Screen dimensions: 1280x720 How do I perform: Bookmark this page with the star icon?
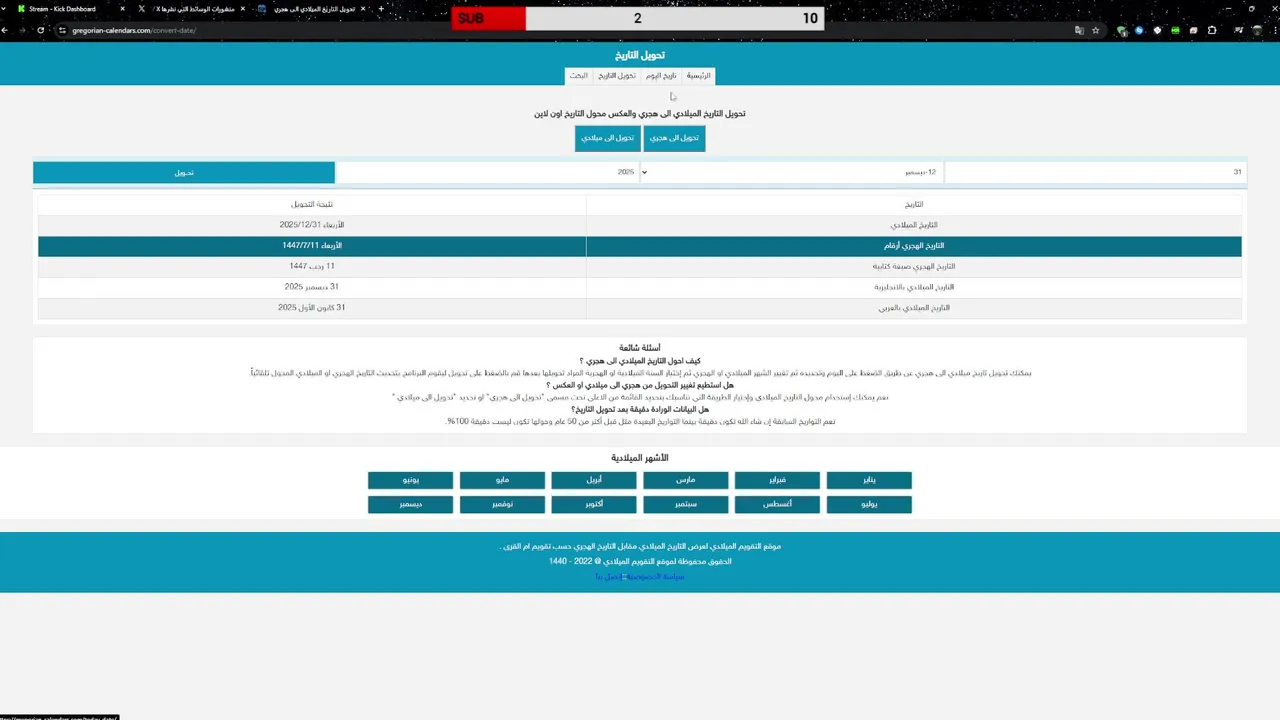pos(1096,30)
